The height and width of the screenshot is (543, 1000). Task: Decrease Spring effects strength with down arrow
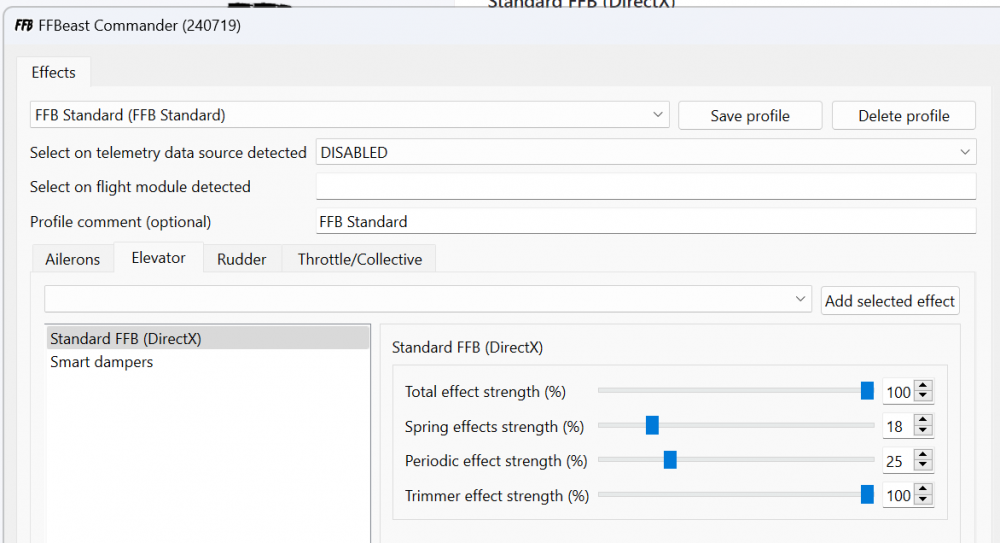pyautogui.click(x=923, y=432)
